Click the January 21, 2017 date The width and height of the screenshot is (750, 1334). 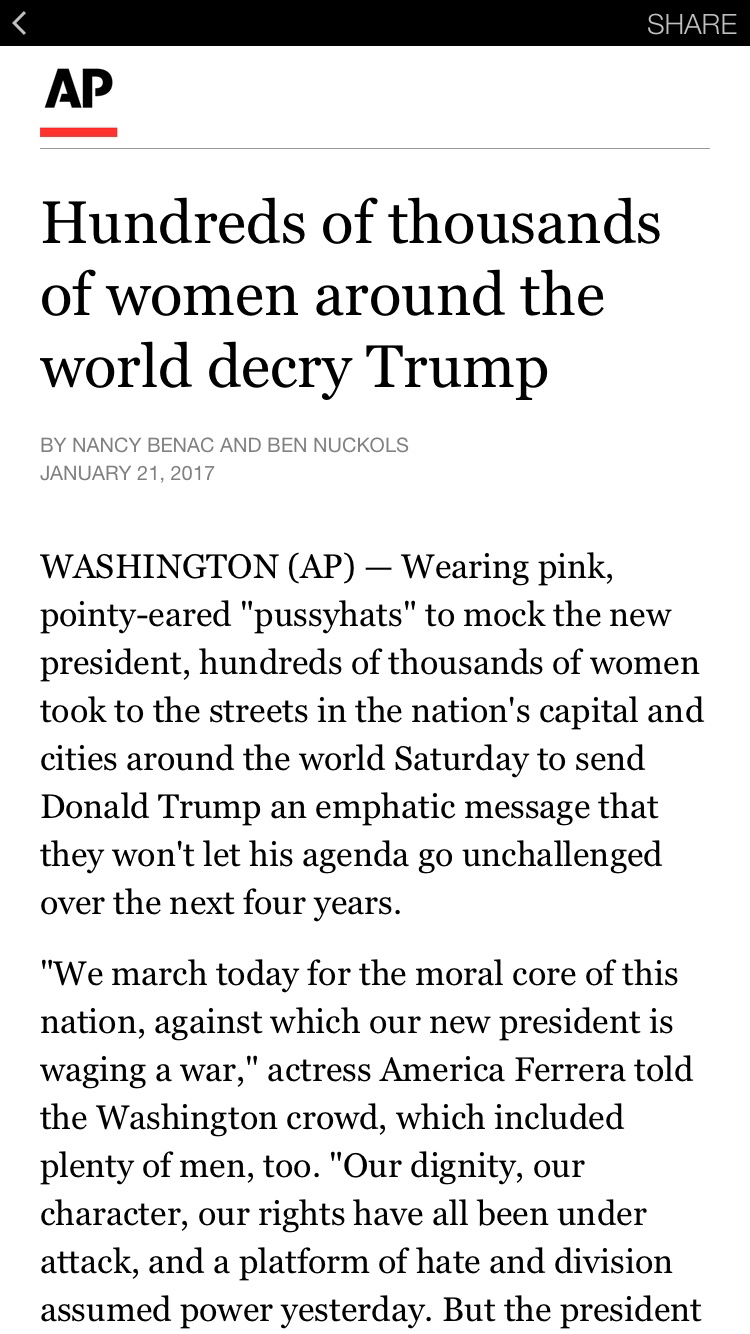[x=127, y=473]
